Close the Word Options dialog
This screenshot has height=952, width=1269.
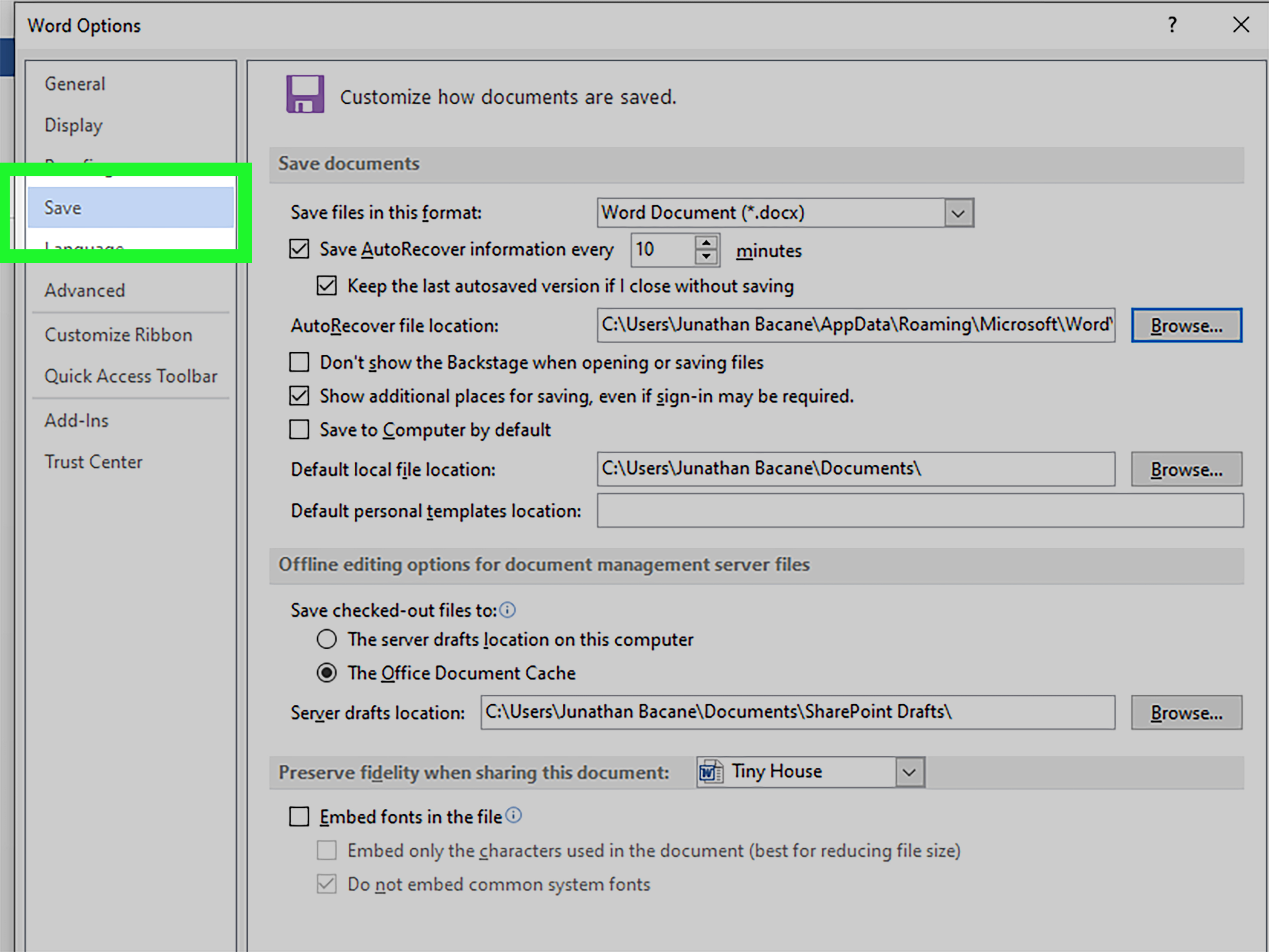(x=1241, y=25)
